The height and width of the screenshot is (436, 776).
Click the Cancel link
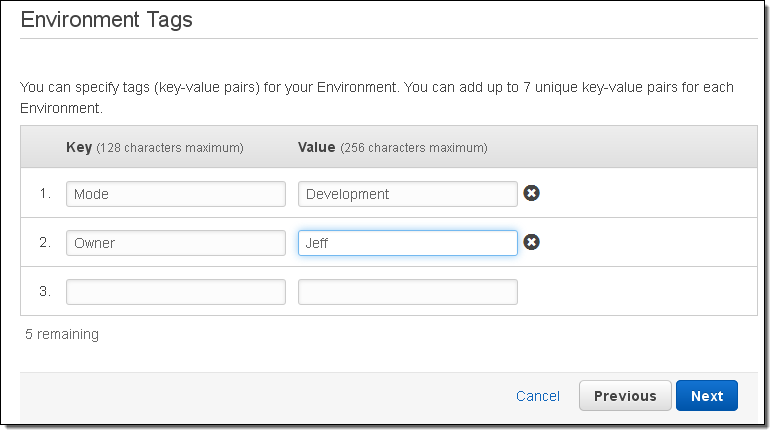point(538,396)
